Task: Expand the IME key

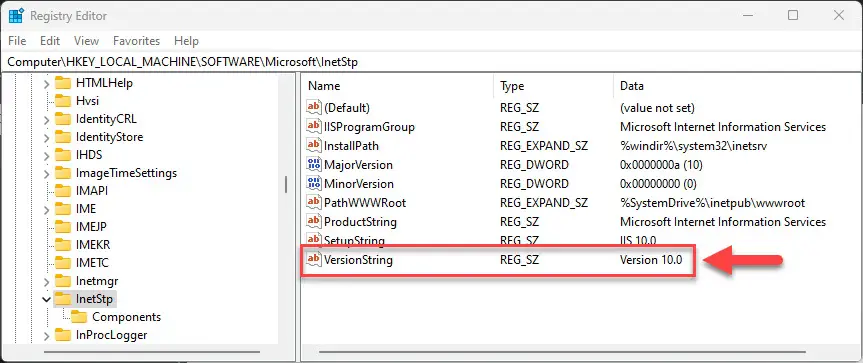Action: [47, 210]
